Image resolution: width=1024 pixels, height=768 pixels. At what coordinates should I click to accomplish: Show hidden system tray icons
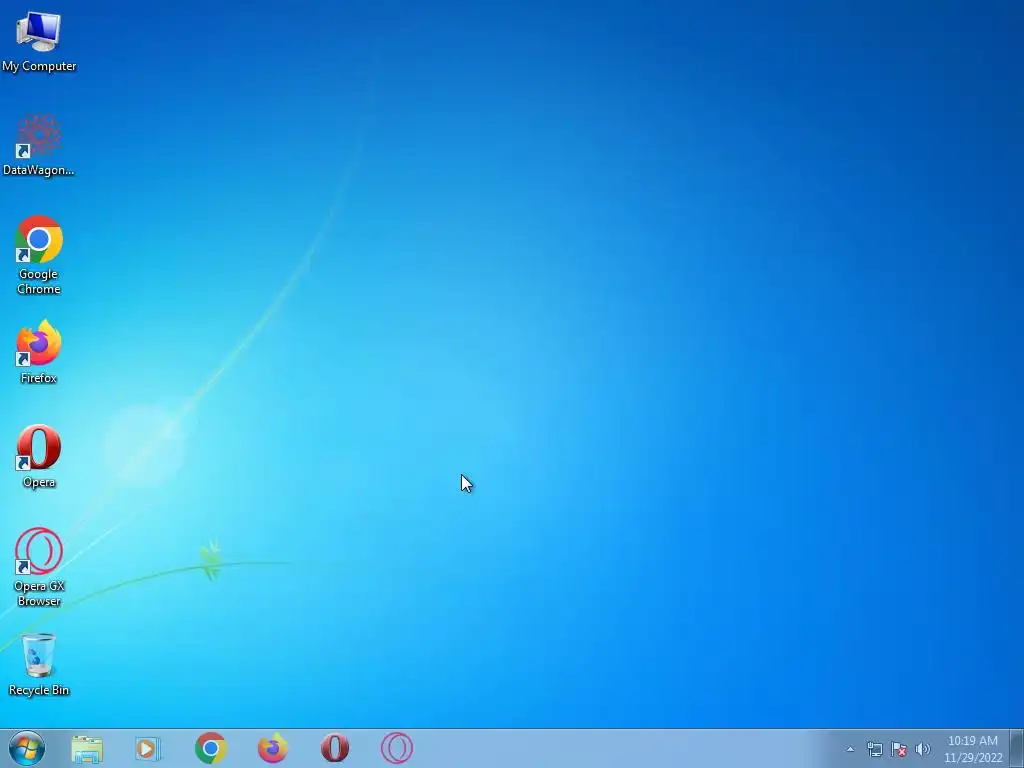click(x=850, y=749)
